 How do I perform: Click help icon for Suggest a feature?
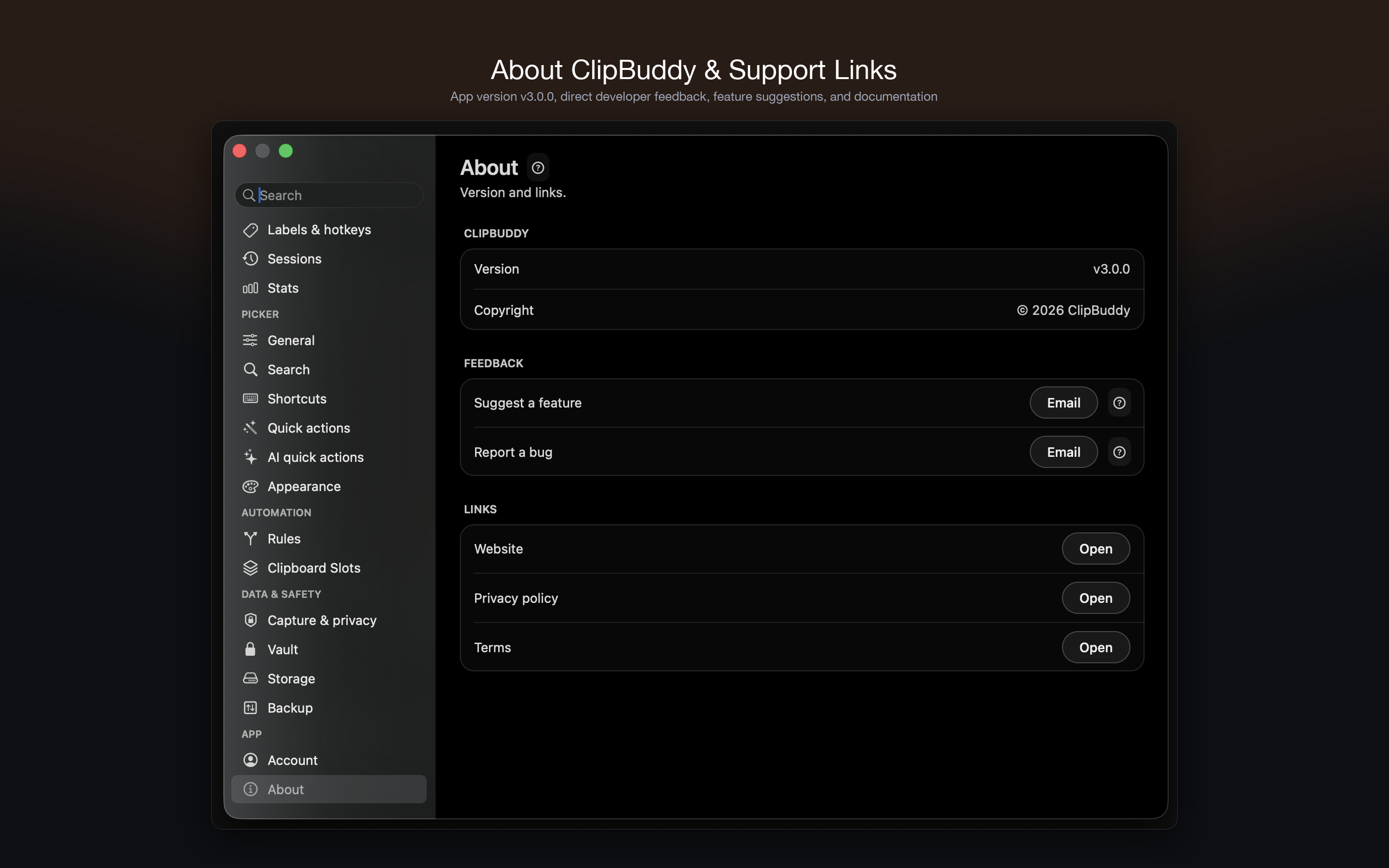click(1119, 403)
